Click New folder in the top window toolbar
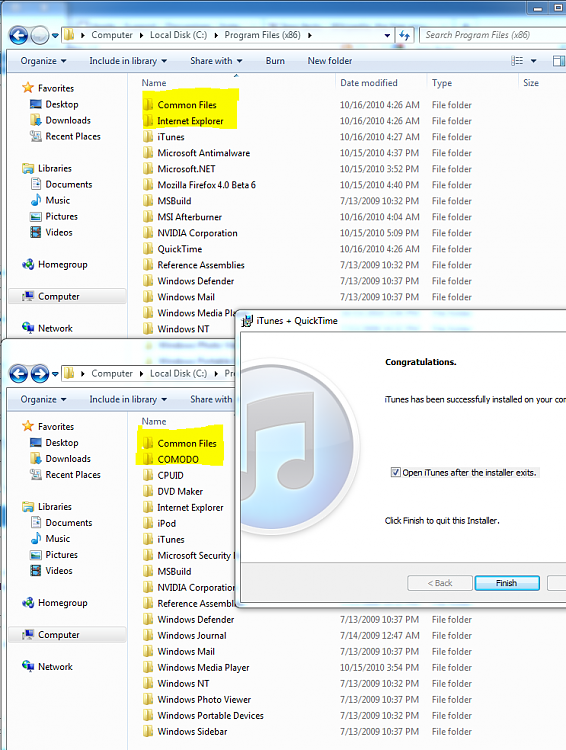566x750 pixels. [x=330, y=61]
